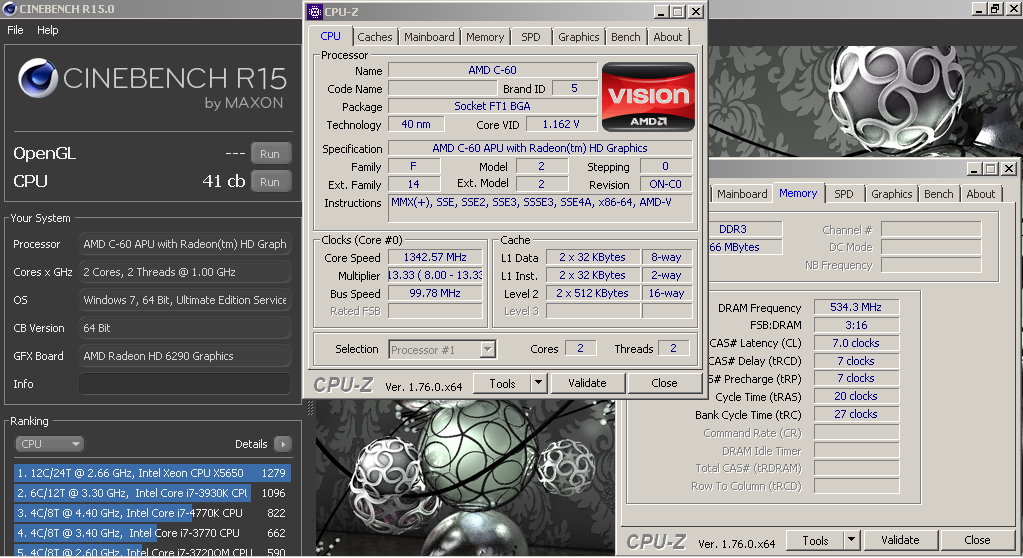Click the Cinebench OS field Windows 7
1023x558 pixels.
pyautogui.click(x=185, y=300)
